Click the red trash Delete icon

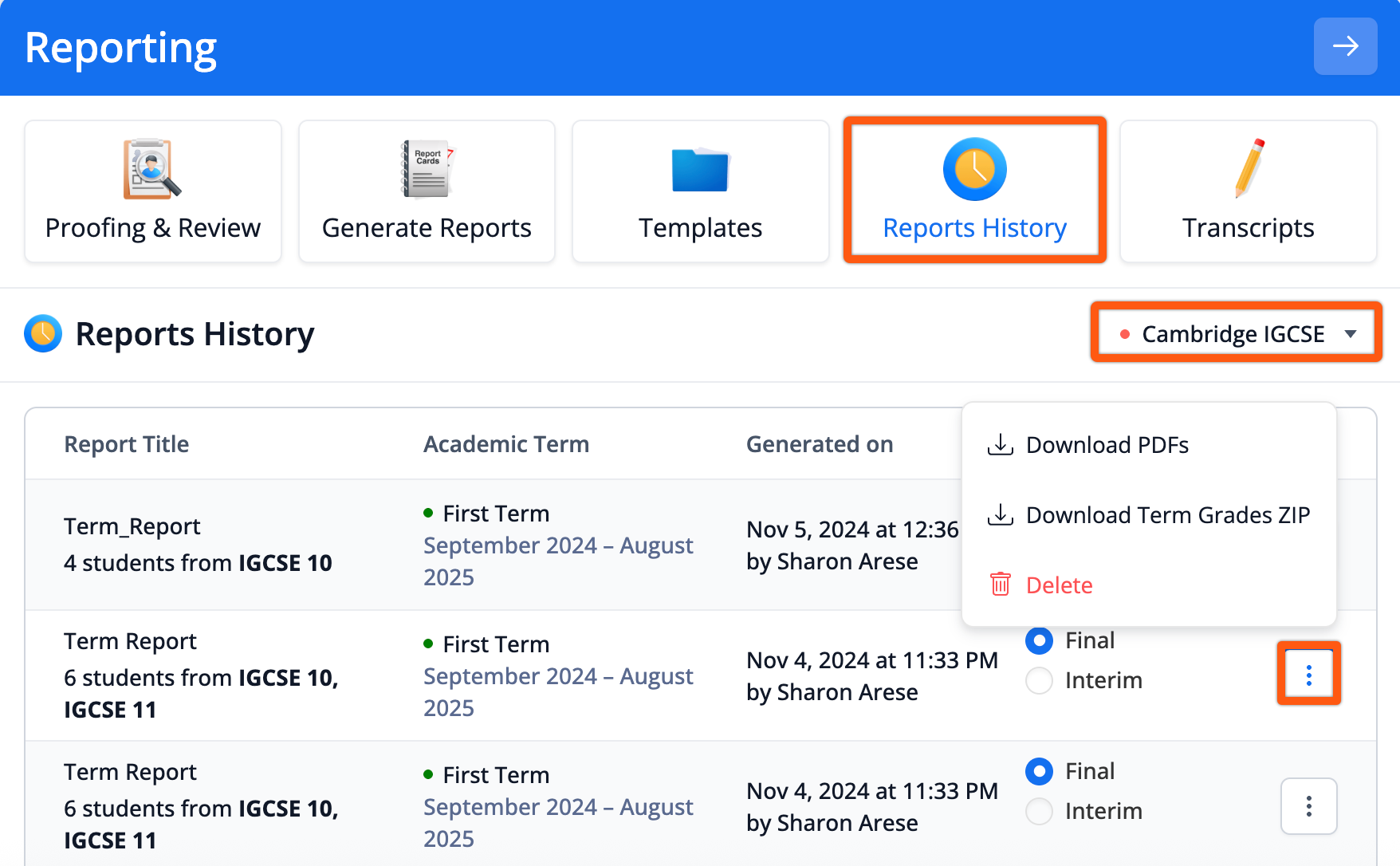click(x=1001, y=585)
